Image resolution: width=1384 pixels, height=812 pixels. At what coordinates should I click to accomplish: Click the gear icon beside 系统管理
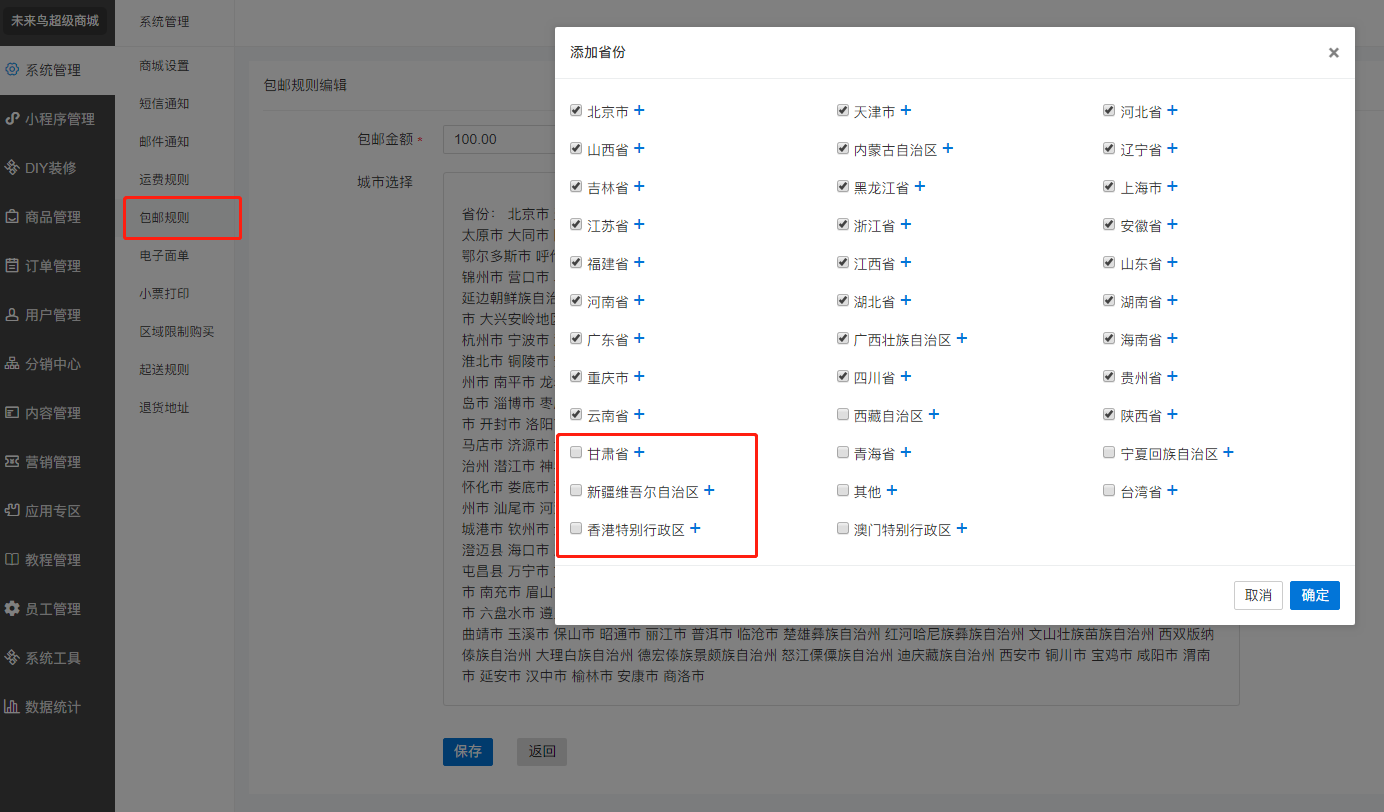[12, 70]
